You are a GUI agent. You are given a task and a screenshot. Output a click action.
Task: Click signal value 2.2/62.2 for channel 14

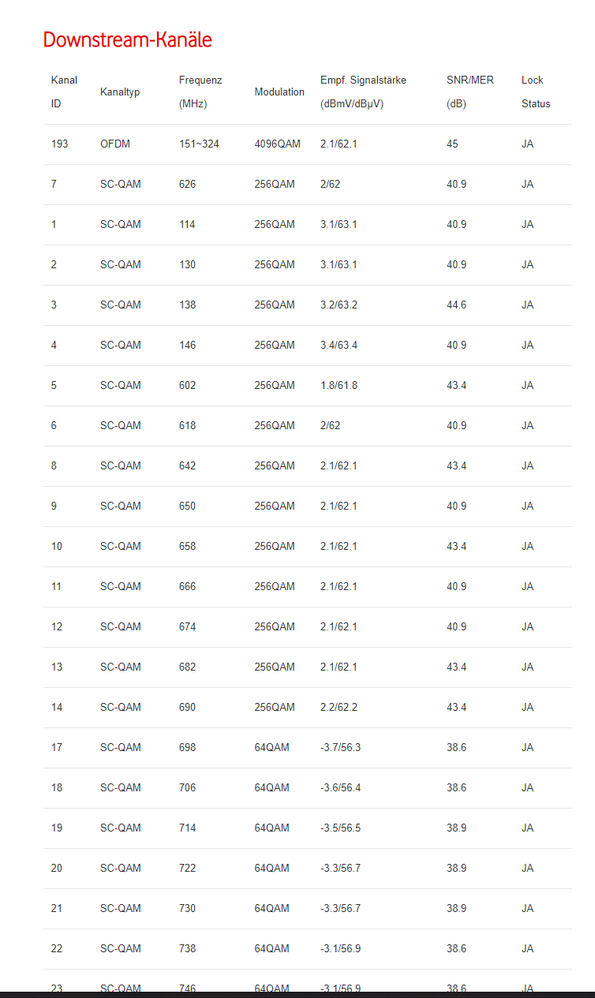339,707
